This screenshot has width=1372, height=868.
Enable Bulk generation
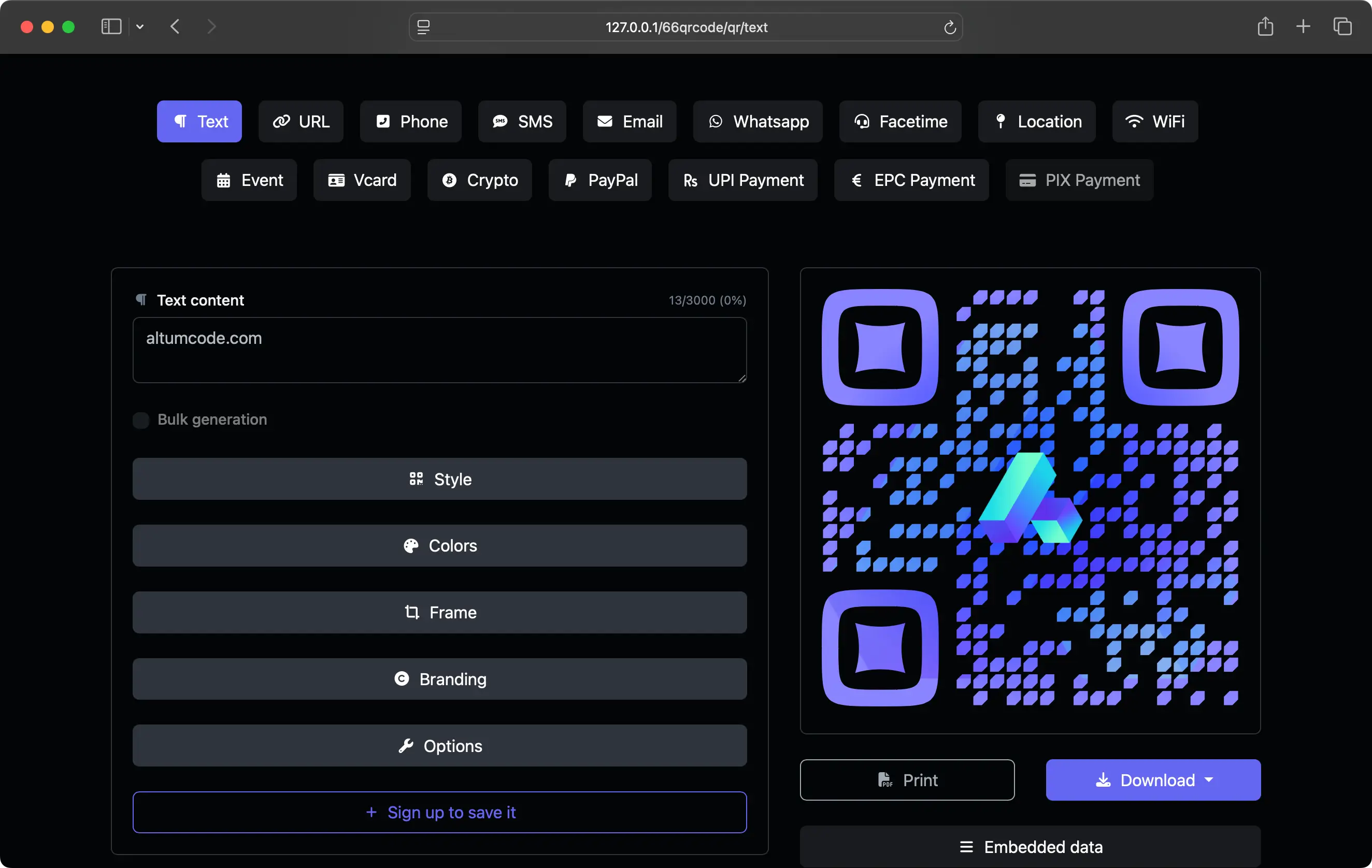click(x=141, y=420)
